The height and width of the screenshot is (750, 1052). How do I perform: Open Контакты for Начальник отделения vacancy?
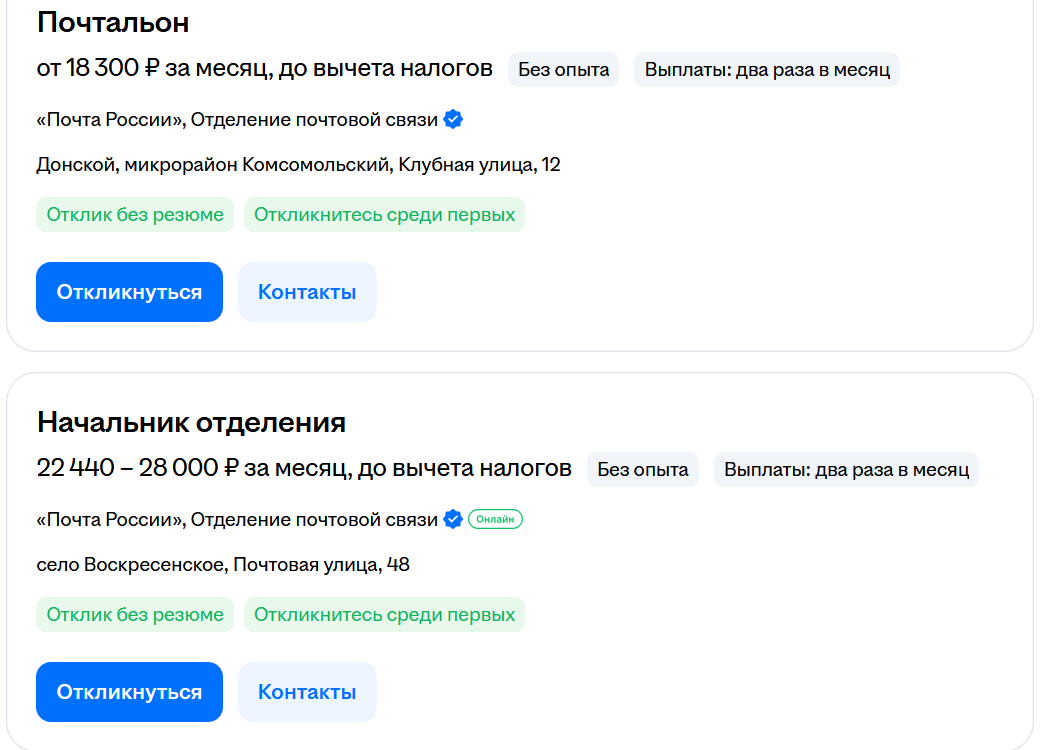tap(307, 692)
